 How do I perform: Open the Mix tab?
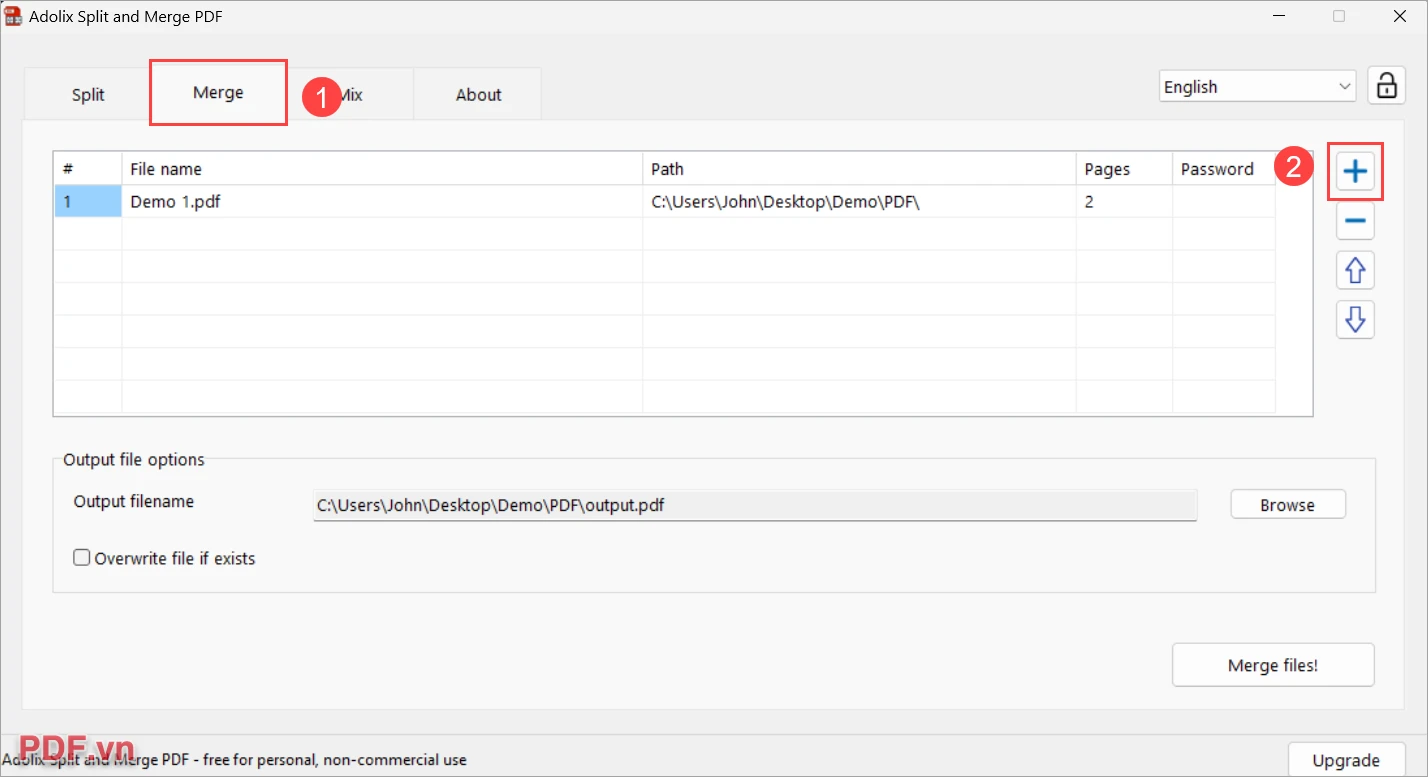350,95
